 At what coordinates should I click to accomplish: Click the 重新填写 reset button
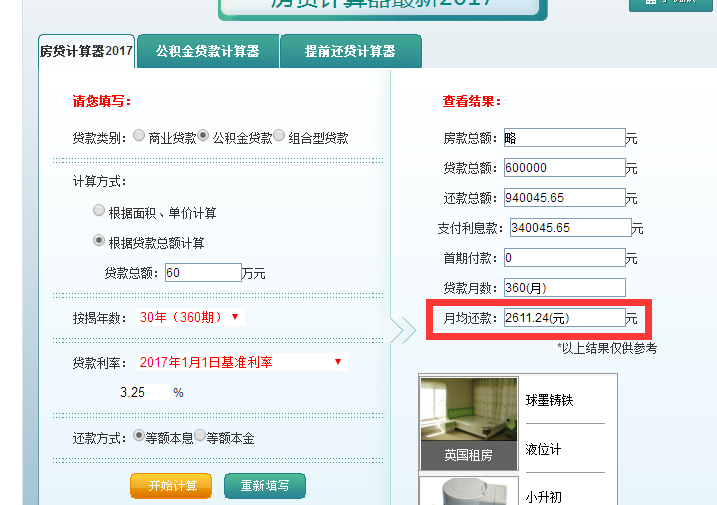point(265,486)
